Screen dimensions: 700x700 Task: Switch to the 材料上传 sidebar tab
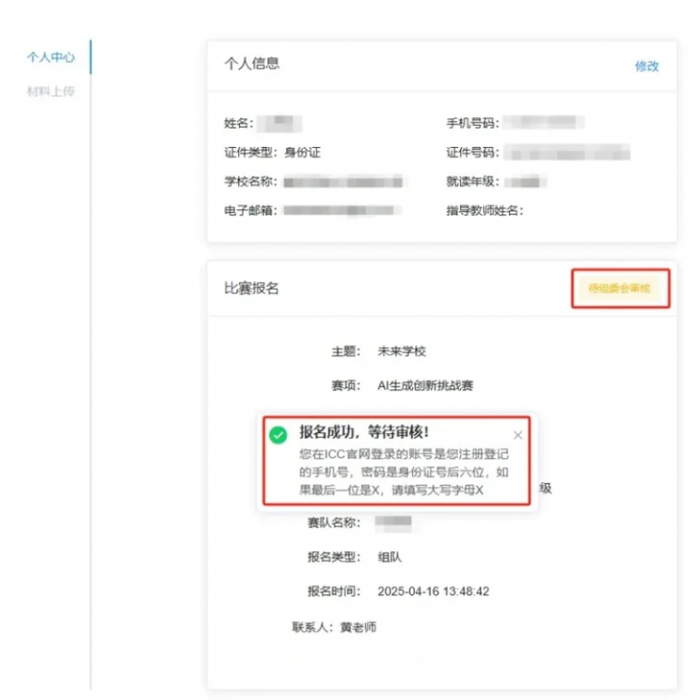click(50, 92)
